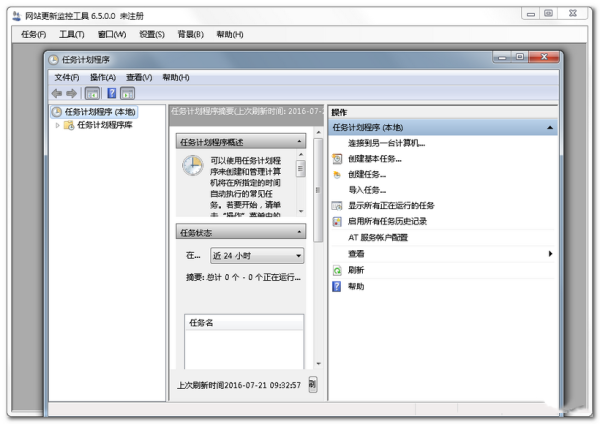Click 摘要: 总计 0 个 summary text
This screenshot has height=424, width=600.
[x=243, y=277]
